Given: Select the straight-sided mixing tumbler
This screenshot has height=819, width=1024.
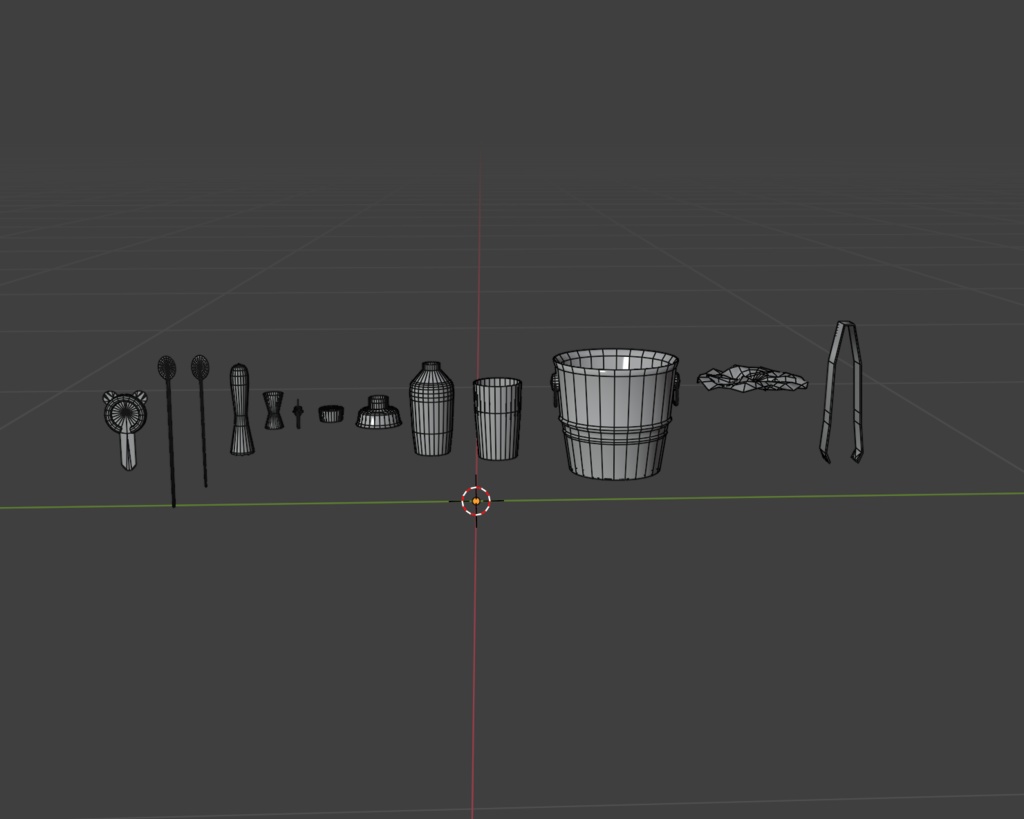Looking at the screenshot, I should 498,419.
